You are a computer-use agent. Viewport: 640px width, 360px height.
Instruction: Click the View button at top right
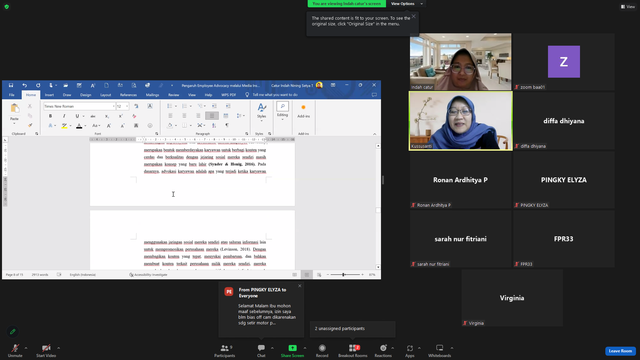click(x=628, y=7)
